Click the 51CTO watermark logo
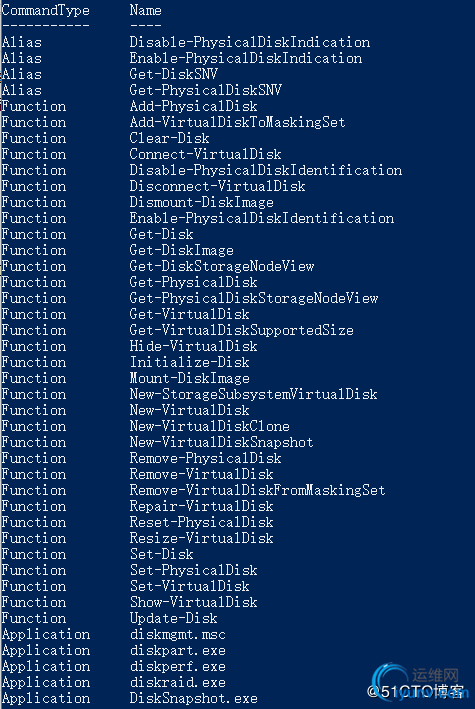This screenshot has height=709, width=475. pos(415,692)
